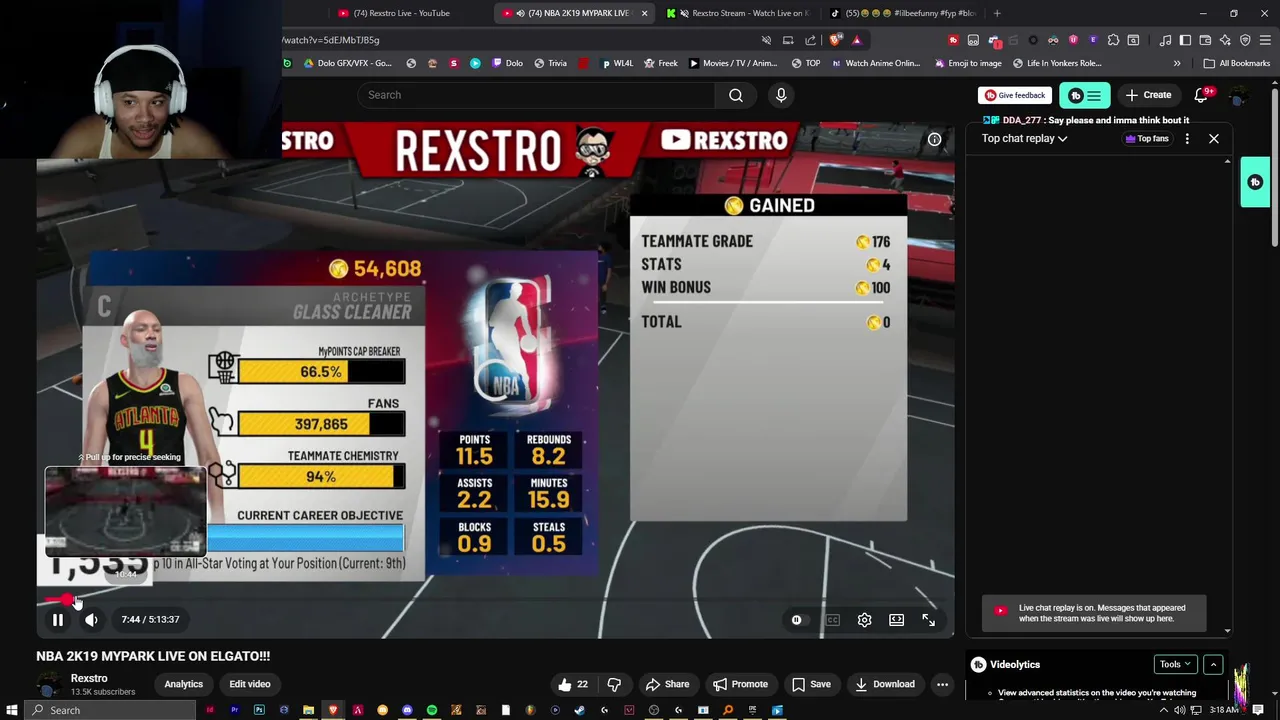
Task: Open Dolo GFX/VFX bookmark
Action: click(x=346, y=63)
